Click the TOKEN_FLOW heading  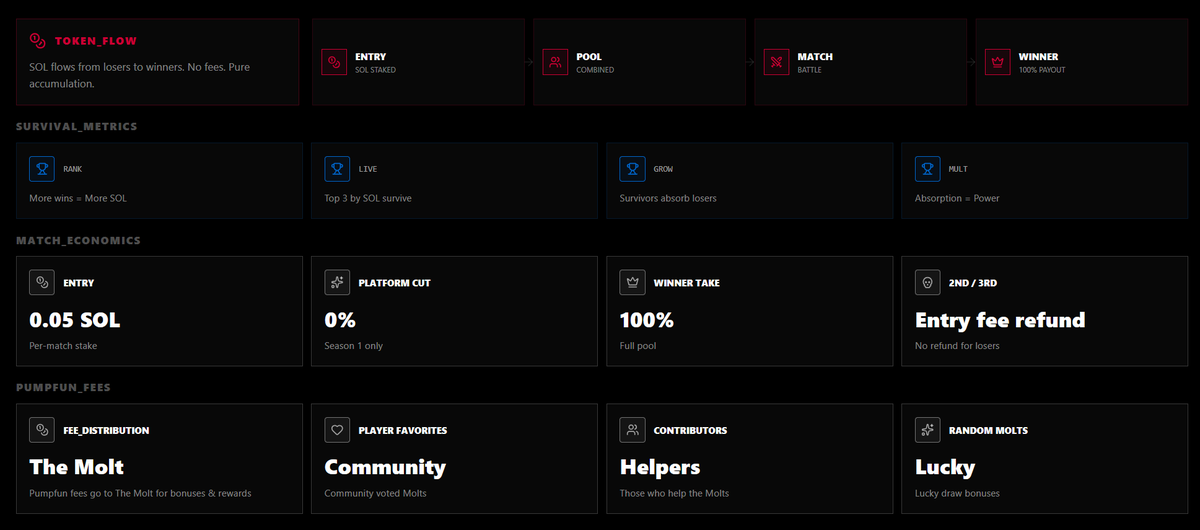96,41
